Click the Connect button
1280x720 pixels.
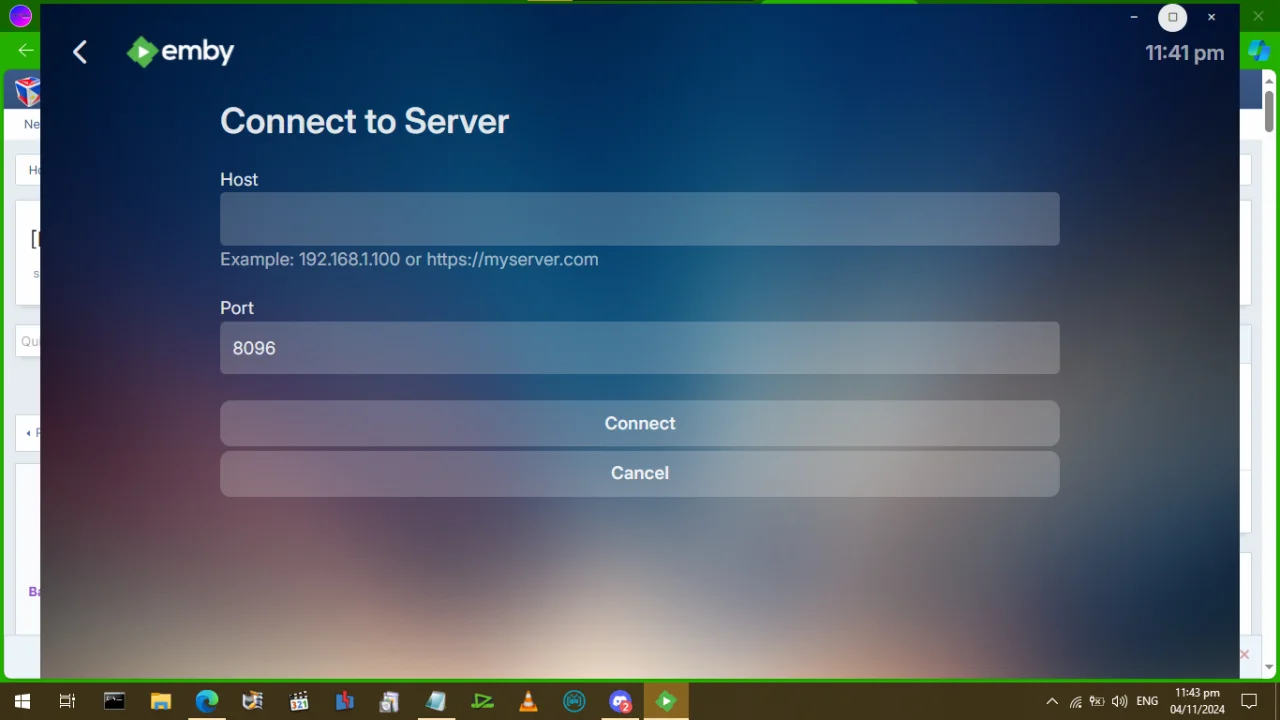[640, 423]
